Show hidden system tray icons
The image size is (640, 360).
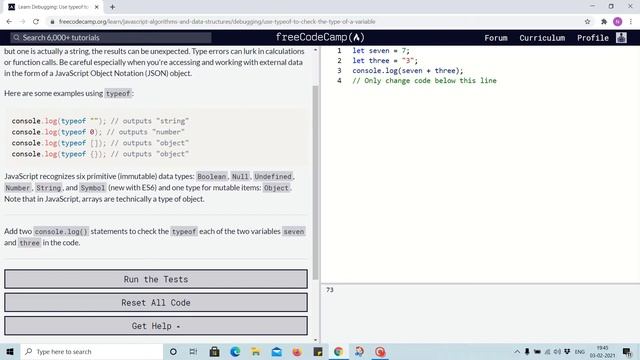pos(517,351)
